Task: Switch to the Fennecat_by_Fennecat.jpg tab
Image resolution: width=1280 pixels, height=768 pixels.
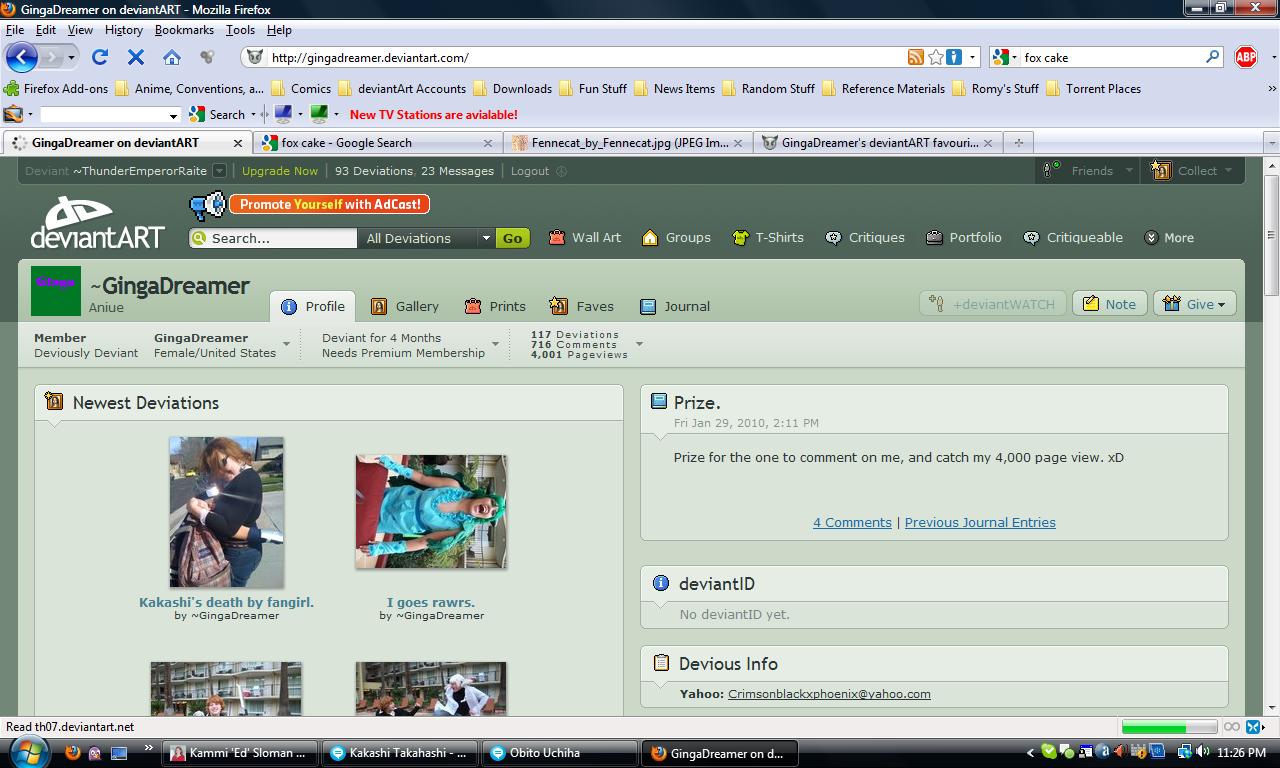Action: pos(628,142)
